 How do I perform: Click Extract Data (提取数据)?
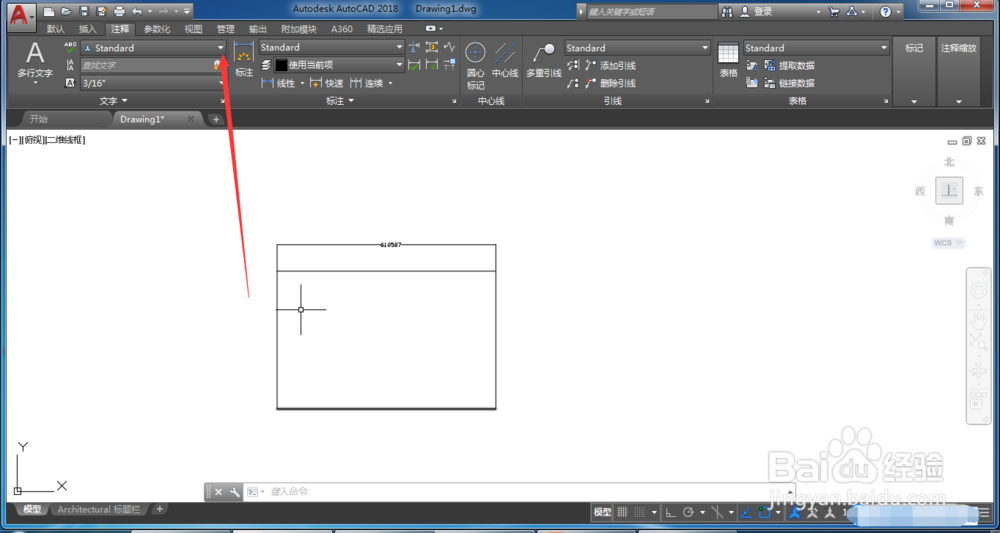[788, 66]
